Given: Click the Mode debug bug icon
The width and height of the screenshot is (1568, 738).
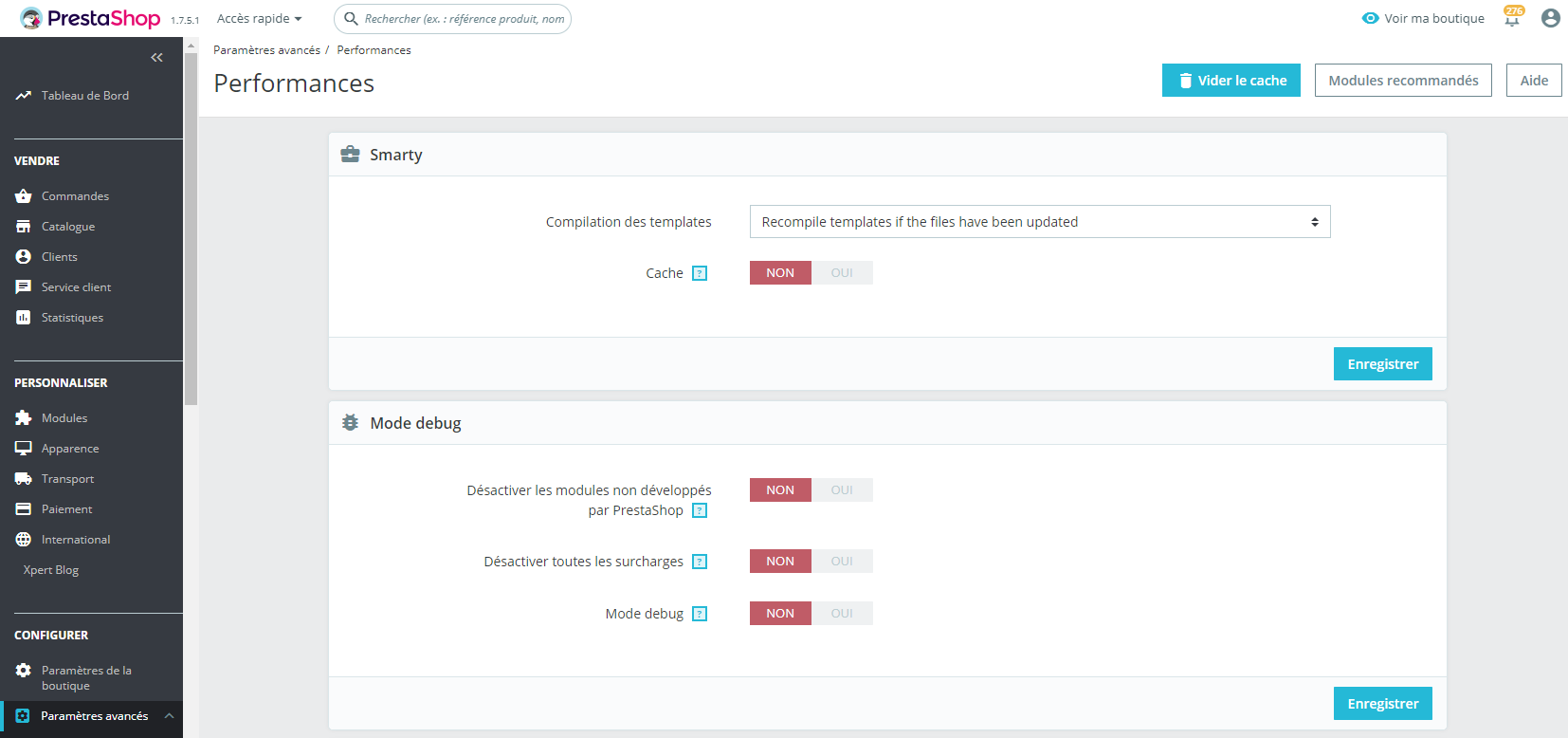Looking at the screenshot, I should pyautogui.click(x=350, y=422).
